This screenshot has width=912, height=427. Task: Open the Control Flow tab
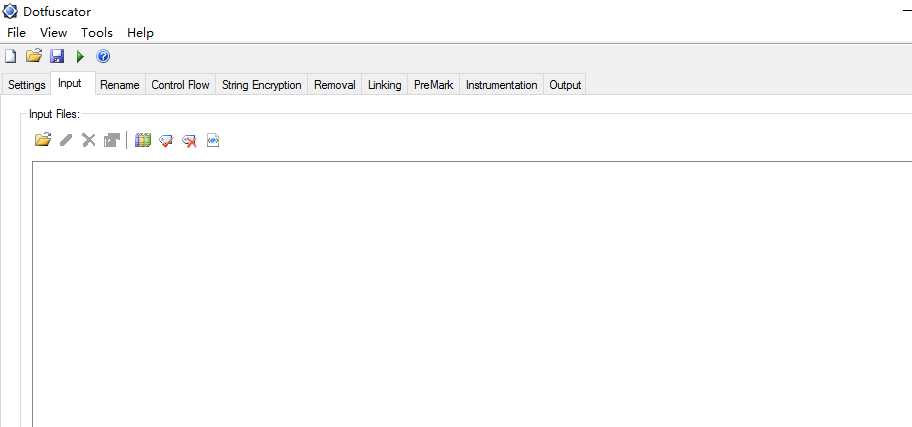point(180,84)
